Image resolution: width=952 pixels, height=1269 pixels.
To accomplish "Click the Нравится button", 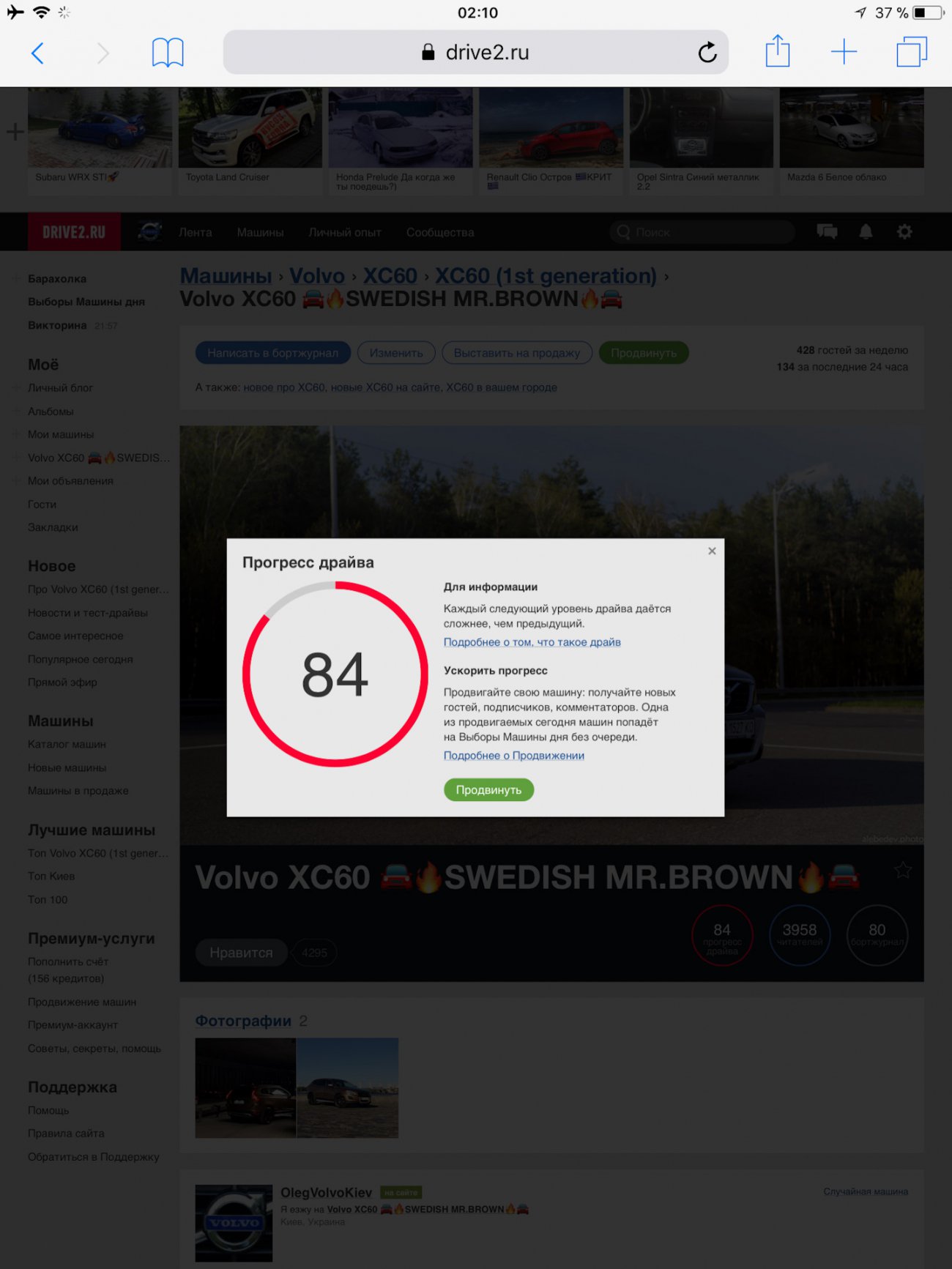I will (x=241, y=953).
